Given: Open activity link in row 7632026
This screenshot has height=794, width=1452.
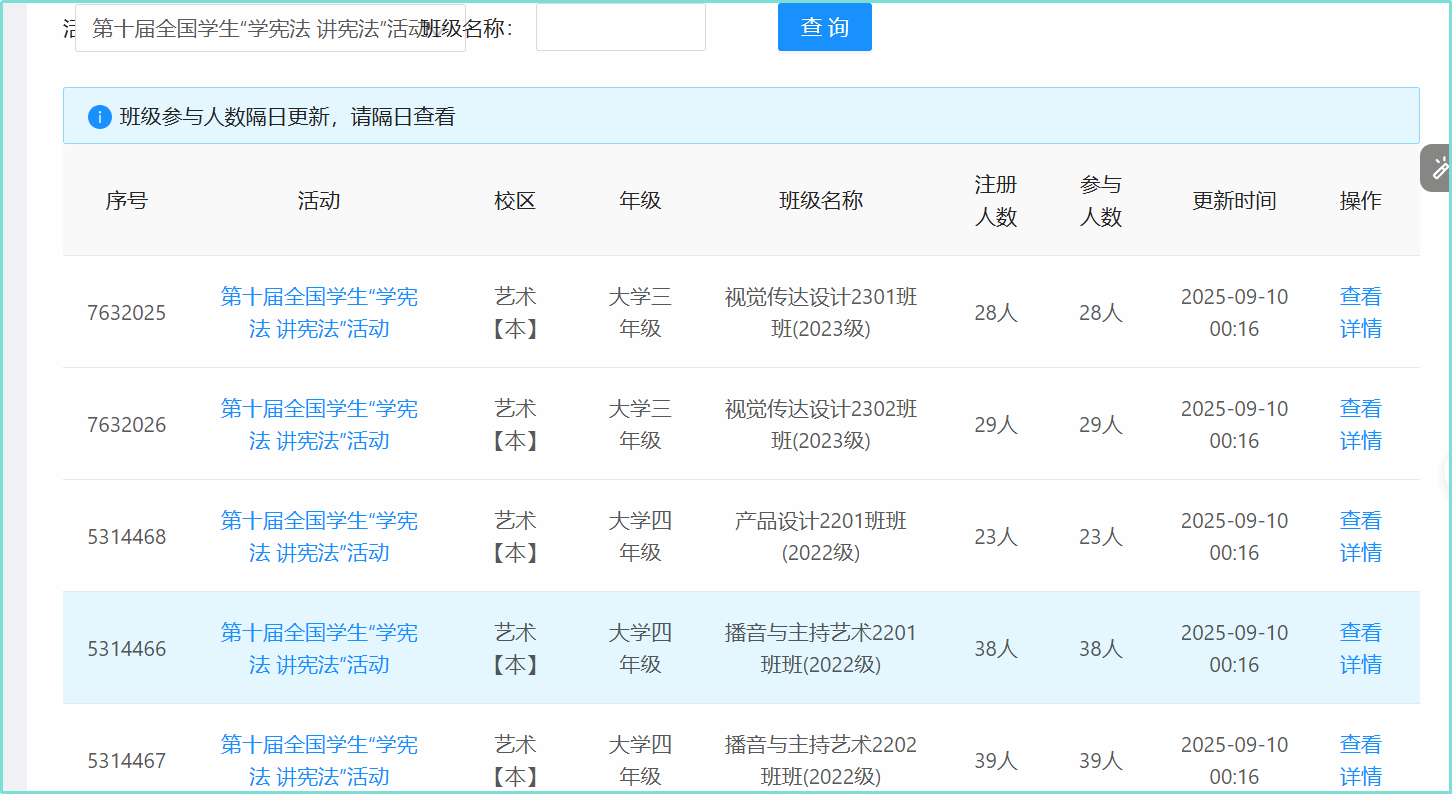Looking at the screenshot, I should [319, 425].
